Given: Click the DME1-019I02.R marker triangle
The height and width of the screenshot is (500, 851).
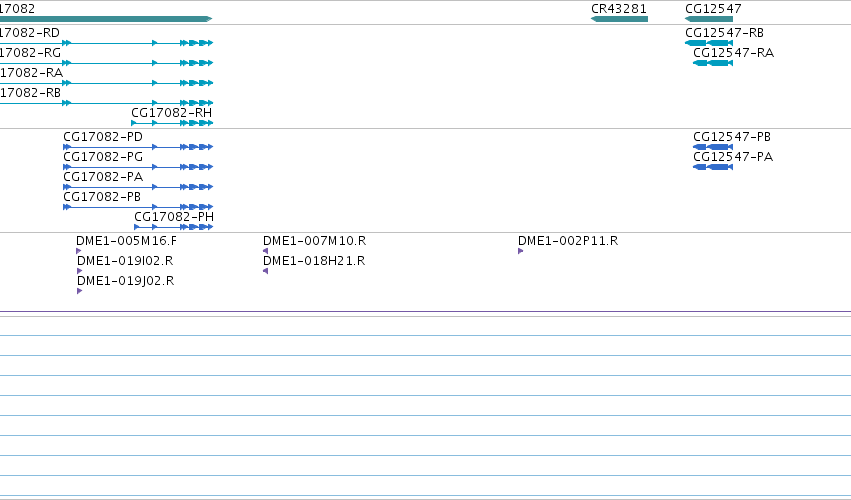Looking at the screenshot, I should point(80,271).
